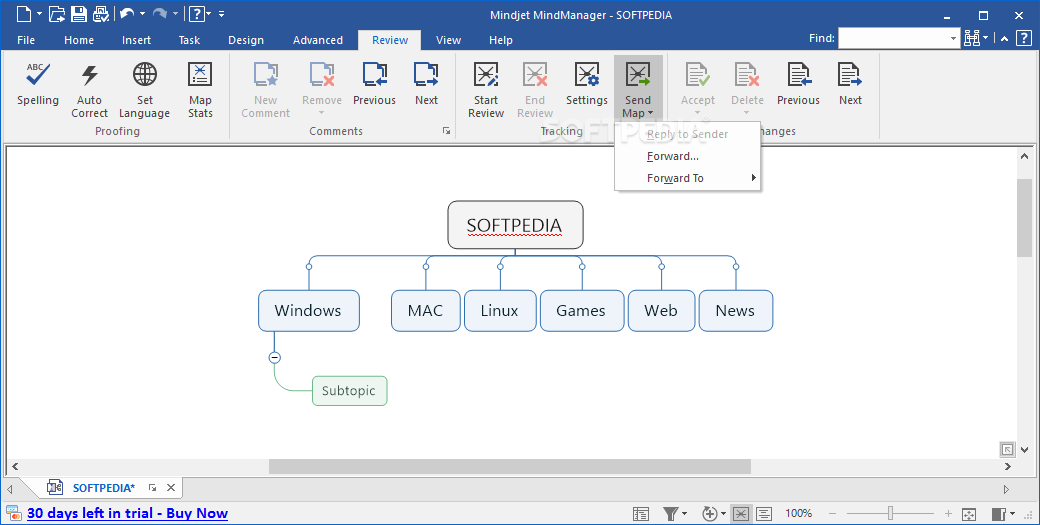1040x525 pixels.
Task: Switch to the Advanced tab
Action: pyautogui.click(x=318, y=40)
